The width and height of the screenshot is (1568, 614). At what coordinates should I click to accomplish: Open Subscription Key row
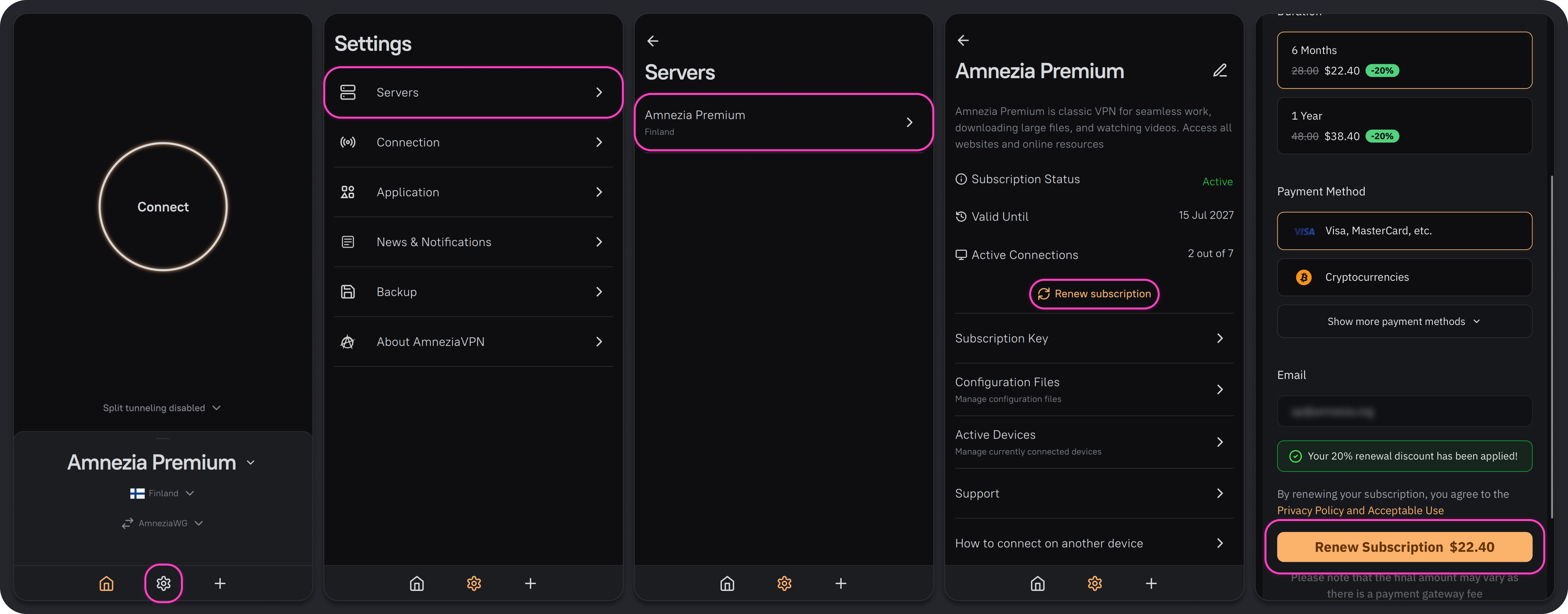coord(1094,338)
